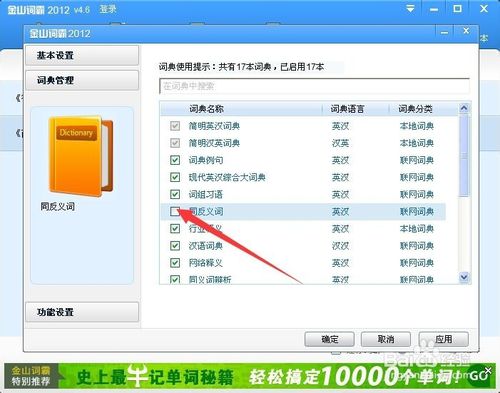Uncheck 现代英汉综合大词典 checkbox
Viewport: 500px width, 393px height.
click(175, 177)
